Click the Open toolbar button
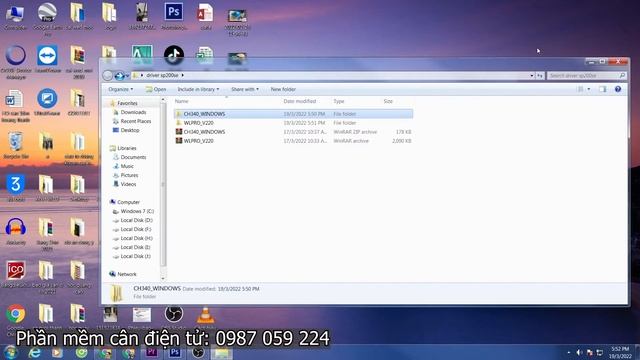The height and width of the screenshot is (360, 640). [156, 89]
